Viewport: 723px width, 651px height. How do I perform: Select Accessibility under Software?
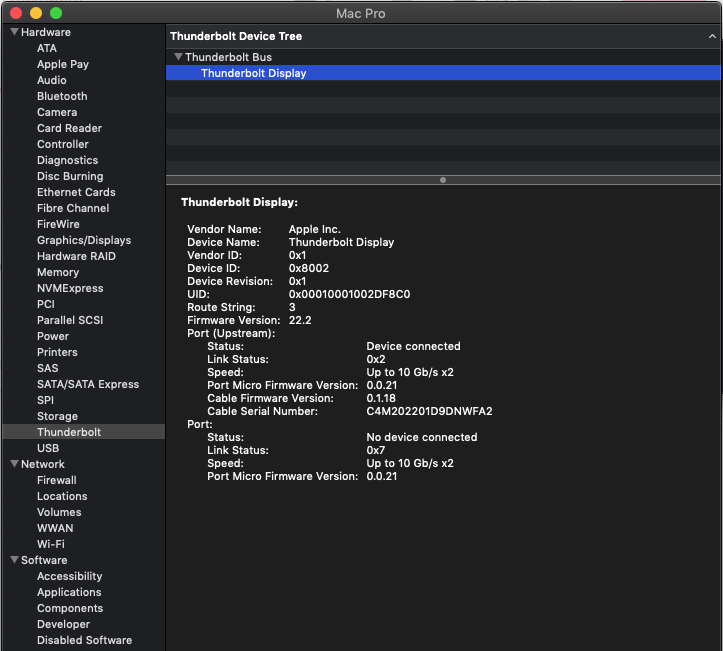(70, 576)
